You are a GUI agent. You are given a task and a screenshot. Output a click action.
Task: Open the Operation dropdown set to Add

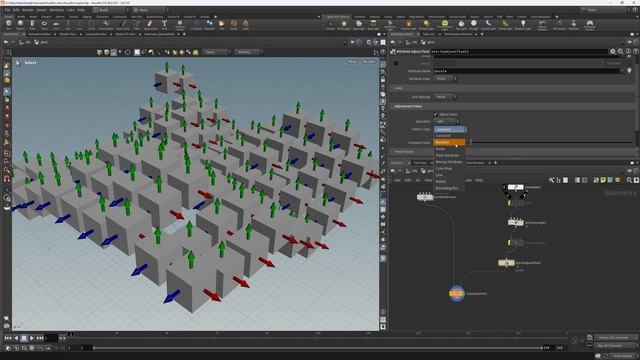pyautogui.click(x=447, y=122)
